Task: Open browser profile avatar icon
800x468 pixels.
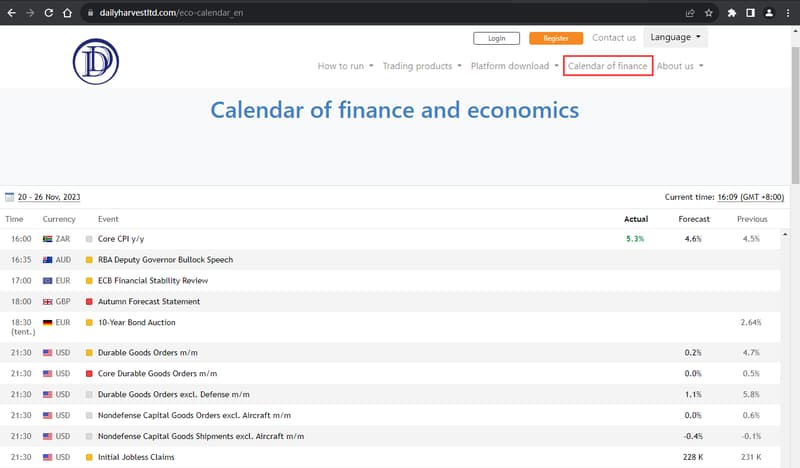Action: coord(769,13)
